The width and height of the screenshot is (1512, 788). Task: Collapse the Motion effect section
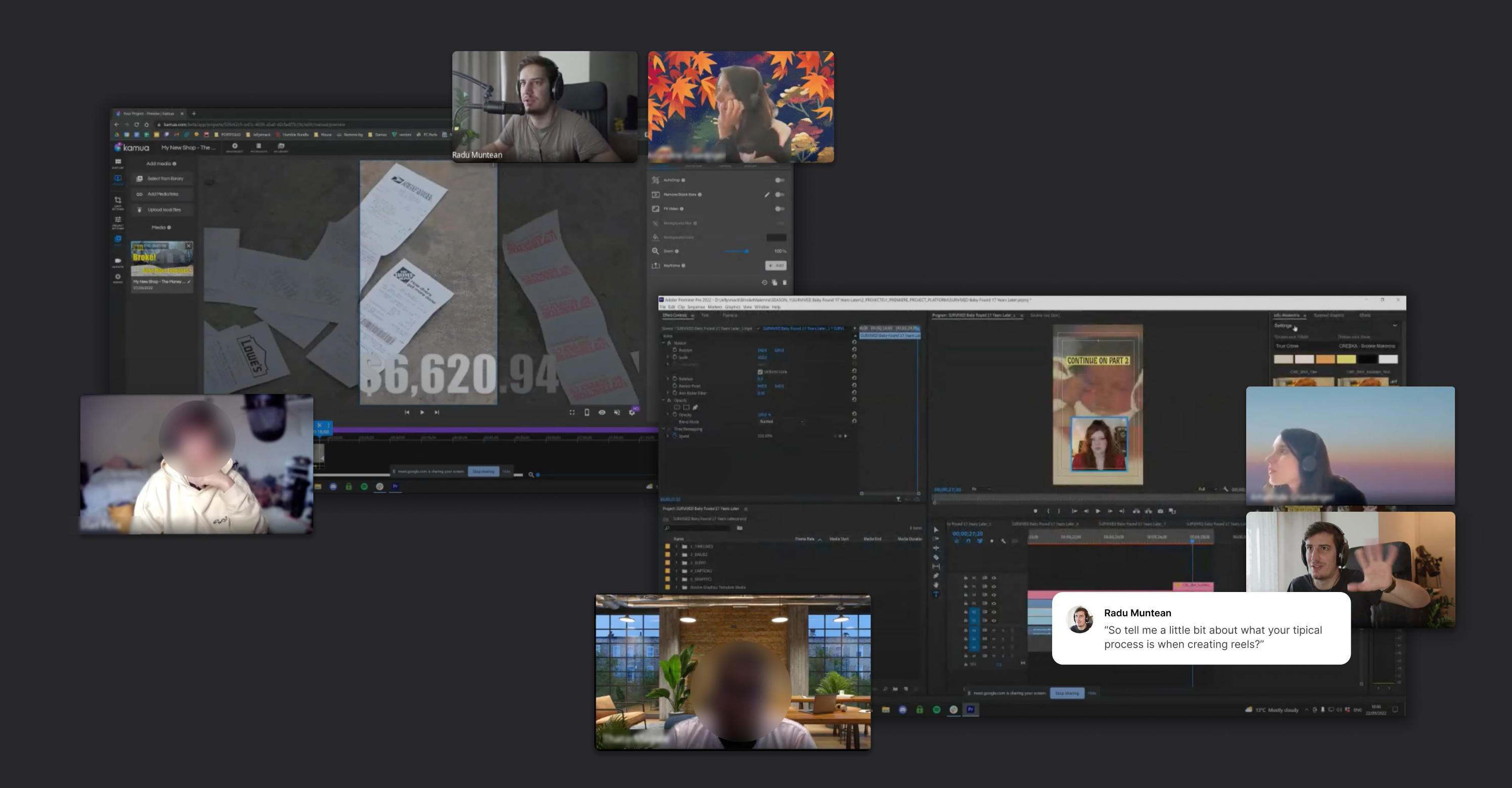pos(664,342)
